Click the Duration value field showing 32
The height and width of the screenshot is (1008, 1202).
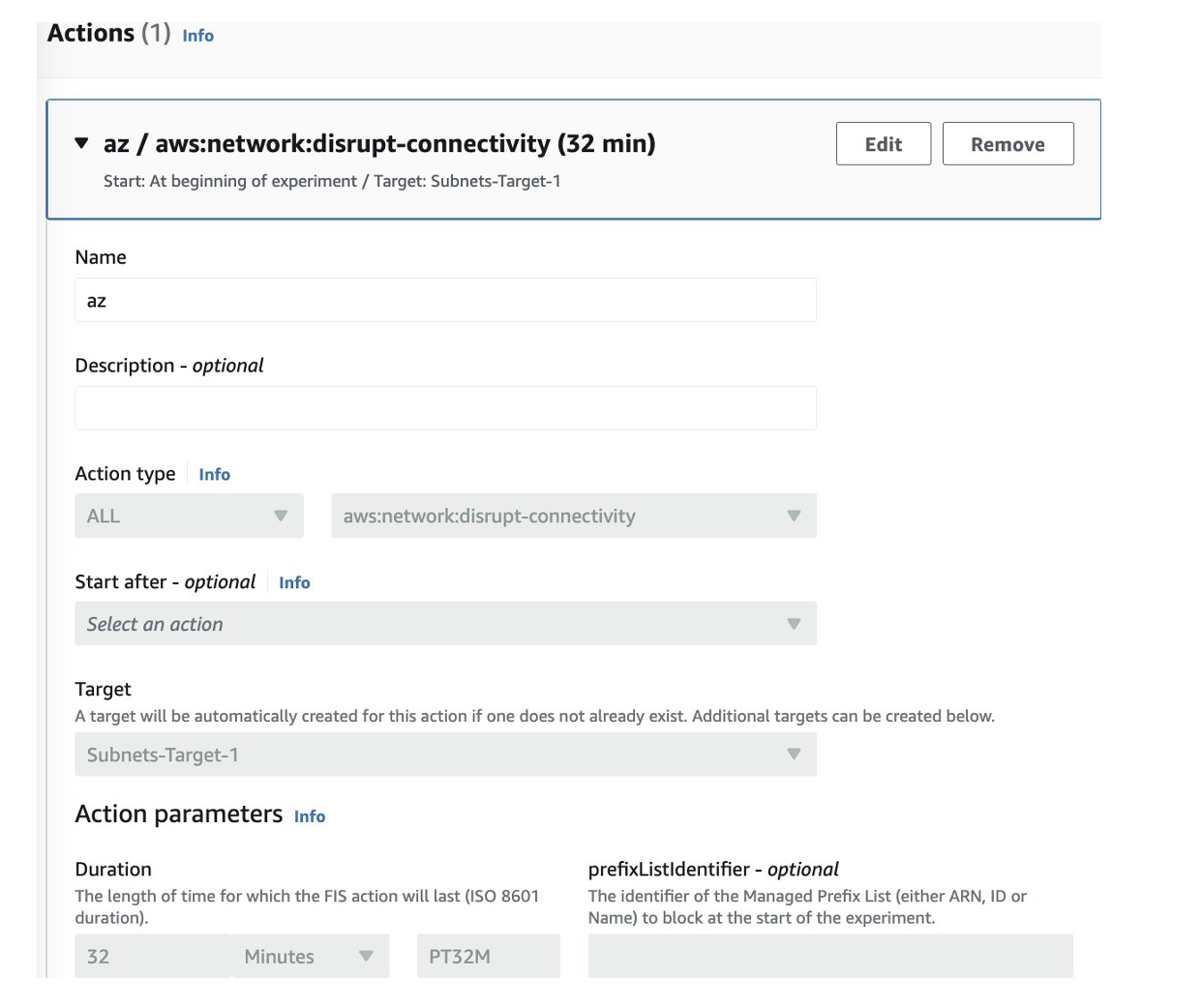[153, 956]
